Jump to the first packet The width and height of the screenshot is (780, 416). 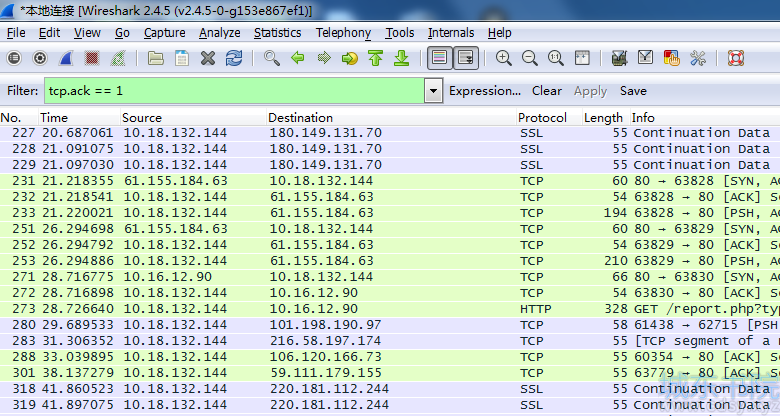376,58
